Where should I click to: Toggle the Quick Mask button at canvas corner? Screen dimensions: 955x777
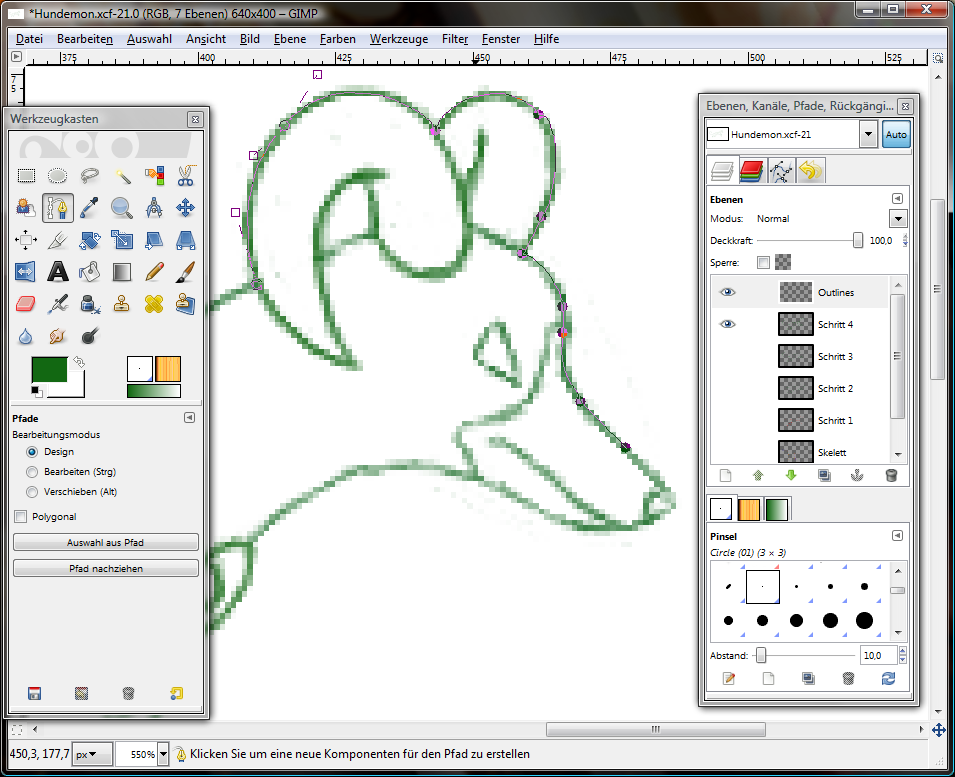tap(16, 730)
